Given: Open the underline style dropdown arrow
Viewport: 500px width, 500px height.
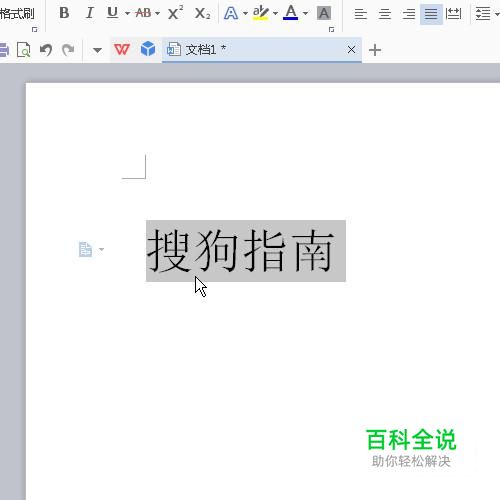Looking at the screenshot, I should coord(127,14).
